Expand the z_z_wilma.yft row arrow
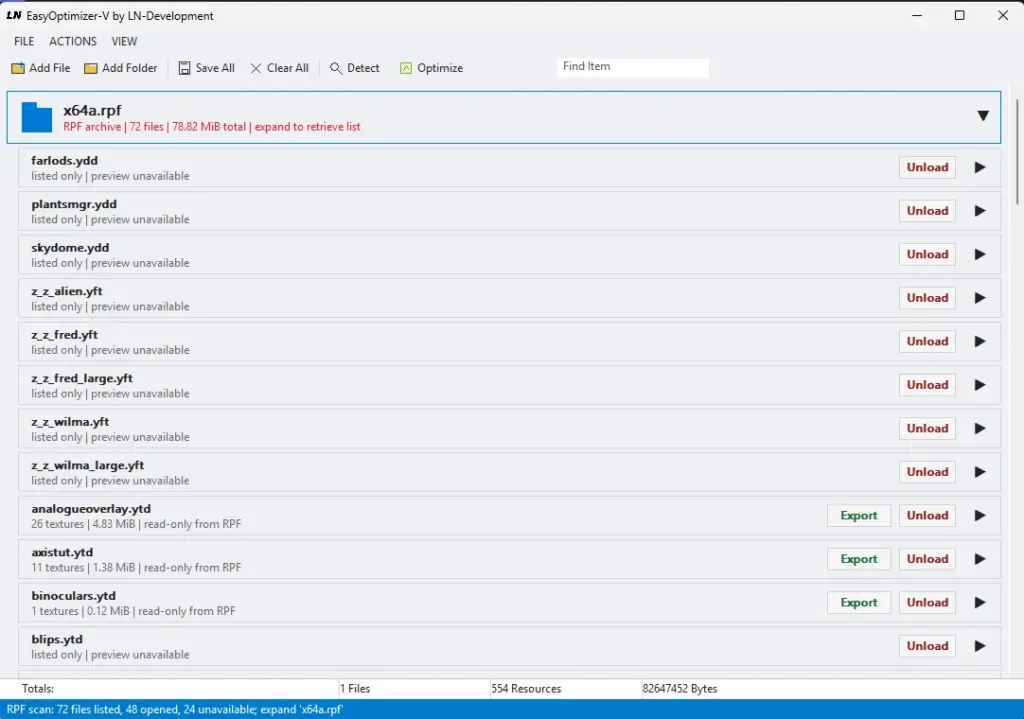The width and height of the screenshot is (1024, 719). coord(980,428)
